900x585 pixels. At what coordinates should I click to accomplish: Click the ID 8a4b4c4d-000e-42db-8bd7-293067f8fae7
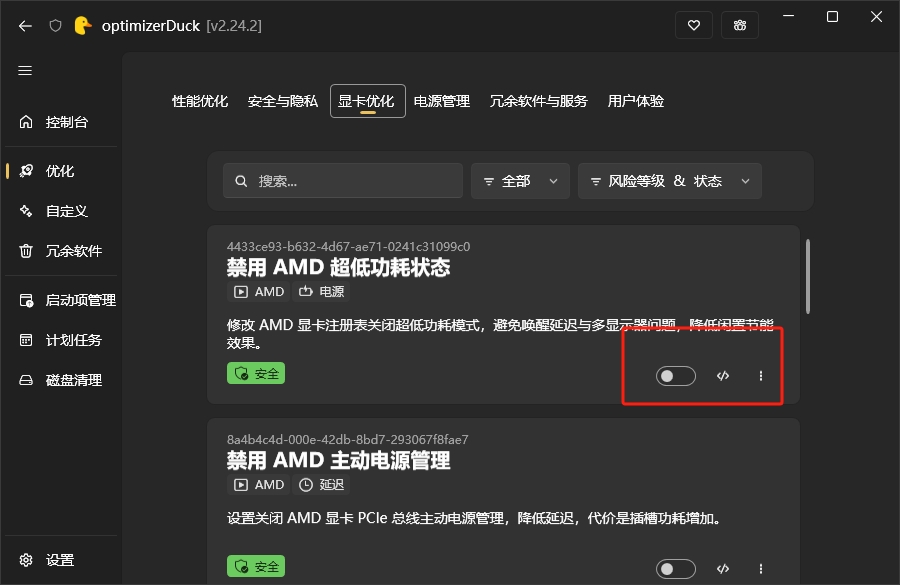pyautogui.click(x=347, y=440)
